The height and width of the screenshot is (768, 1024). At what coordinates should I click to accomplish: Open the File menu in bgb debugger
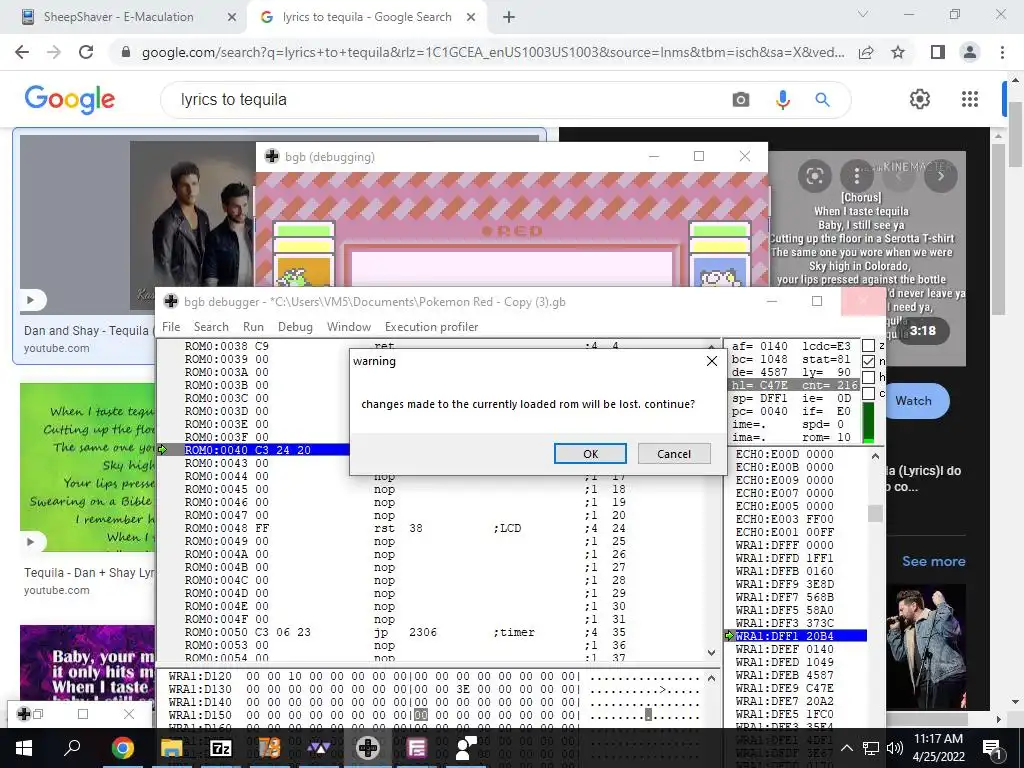[171, 327]
